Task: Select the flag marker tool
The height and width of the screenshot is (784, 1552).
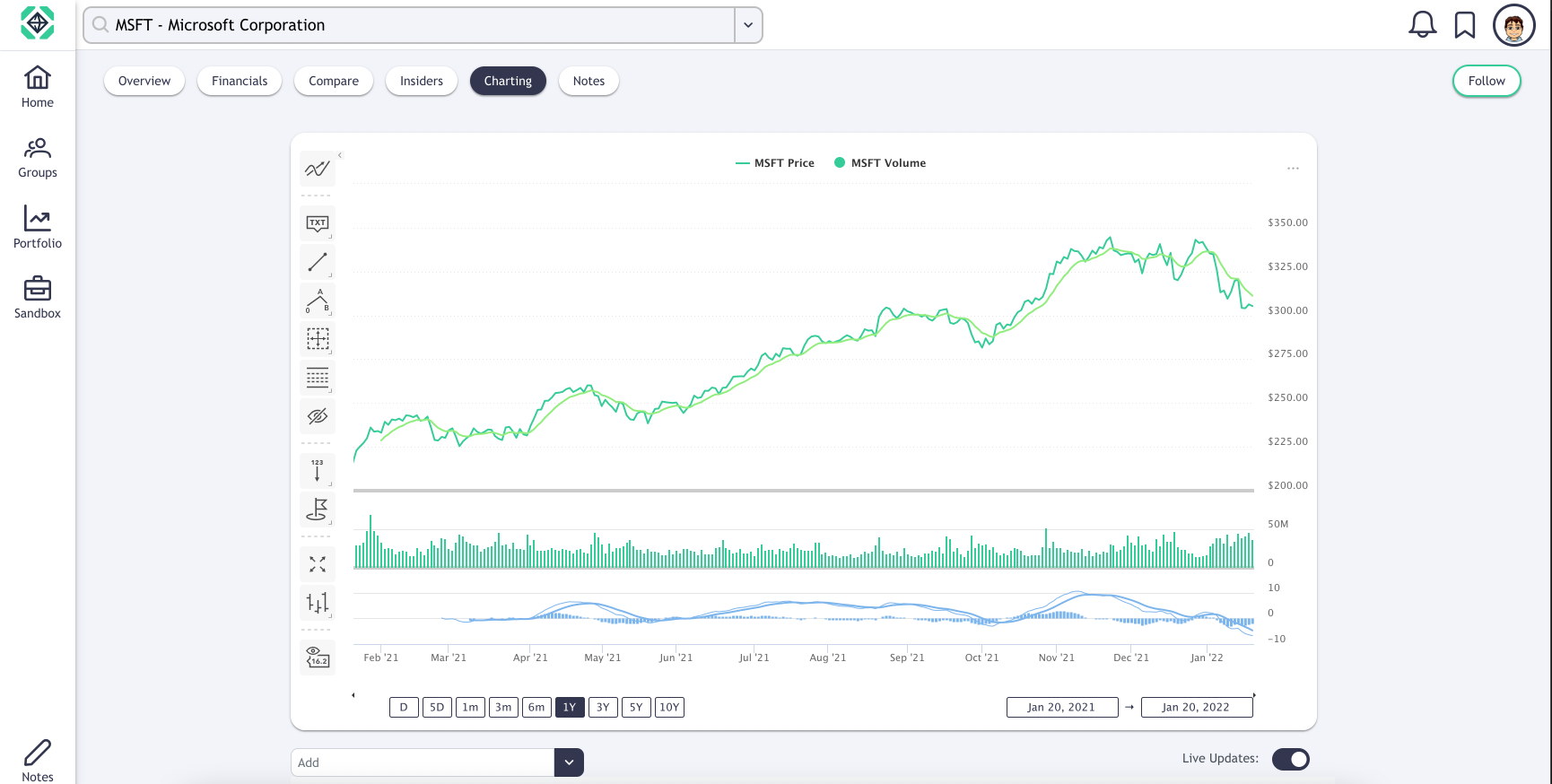Action: click(x=317, y=511)
